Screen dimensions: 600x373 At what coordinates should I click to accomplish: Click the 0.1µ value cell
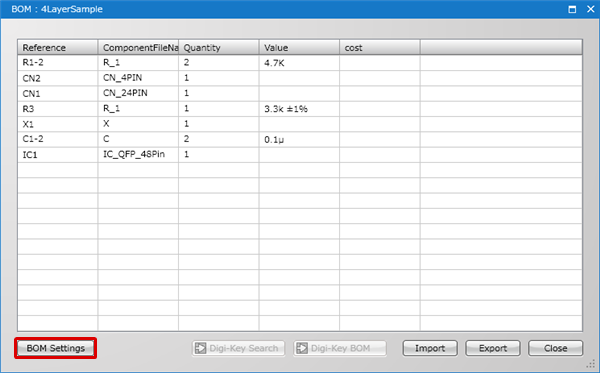click(x=299, y=139)
